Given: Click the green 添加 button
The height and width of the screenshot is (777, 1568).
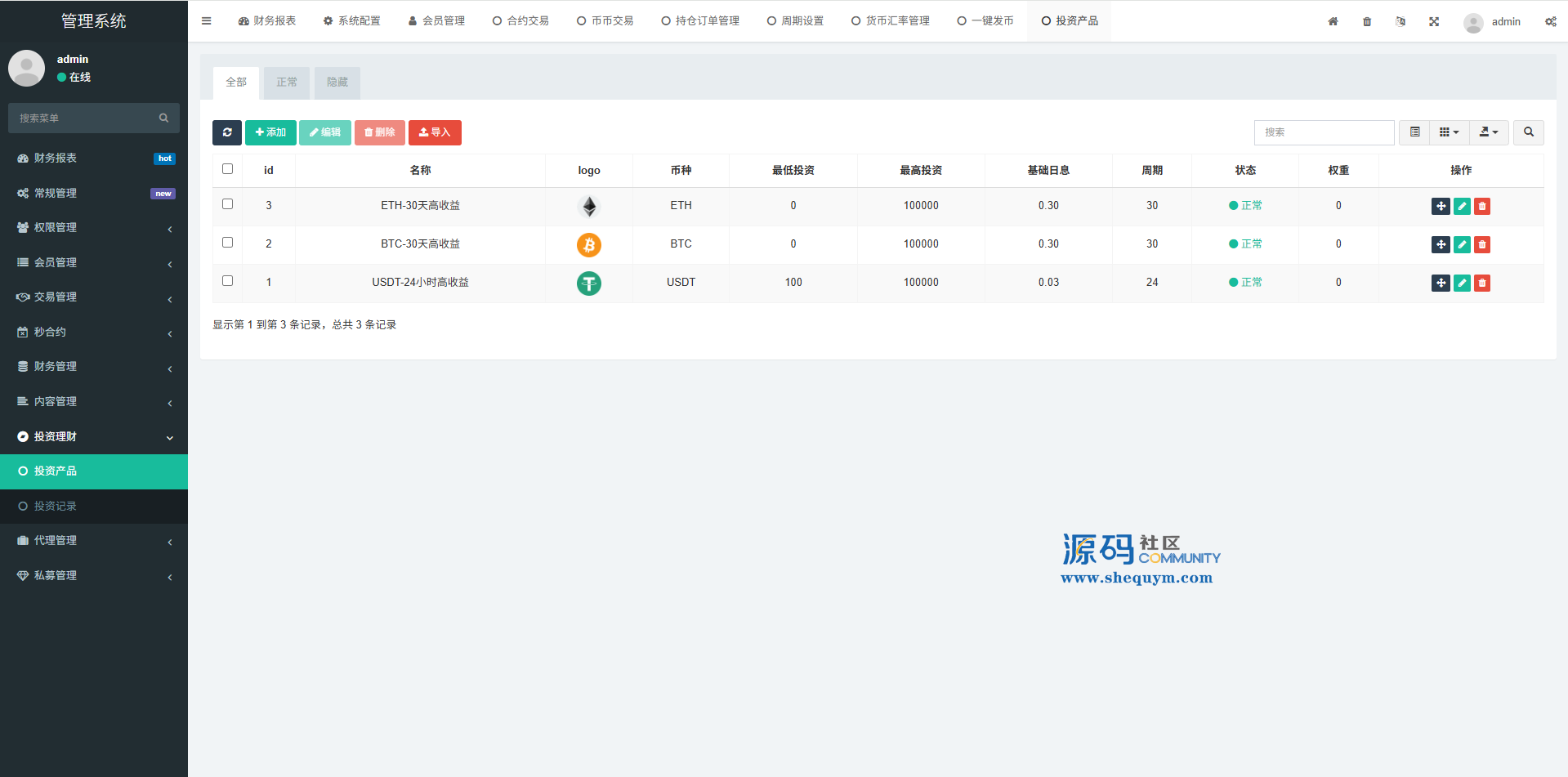Looking at the screenshot, I should point(270,132).
